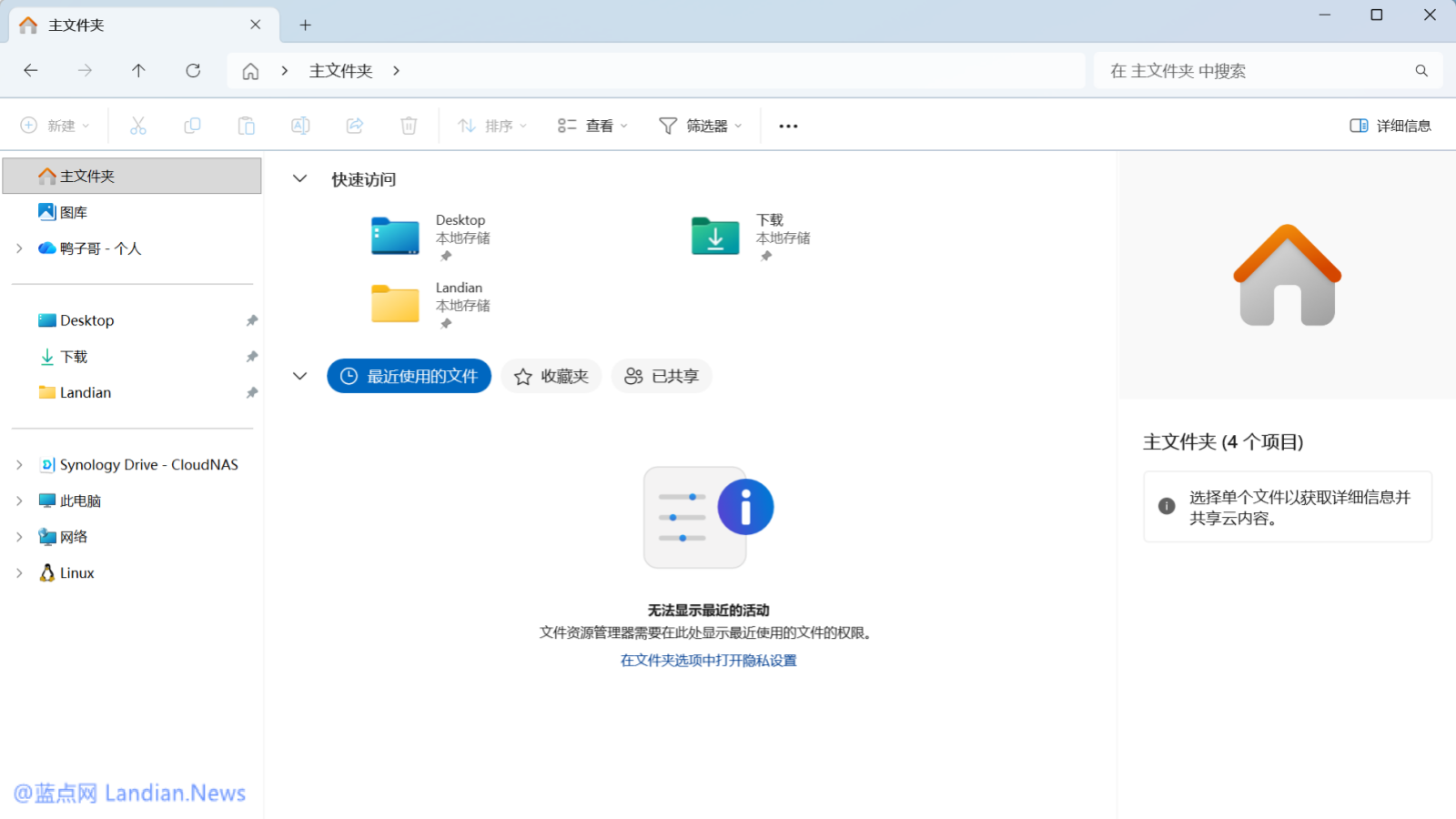Open the See more ellipsis menu
This screenshot has height=819, width=1456.
(x=788, y=126)
